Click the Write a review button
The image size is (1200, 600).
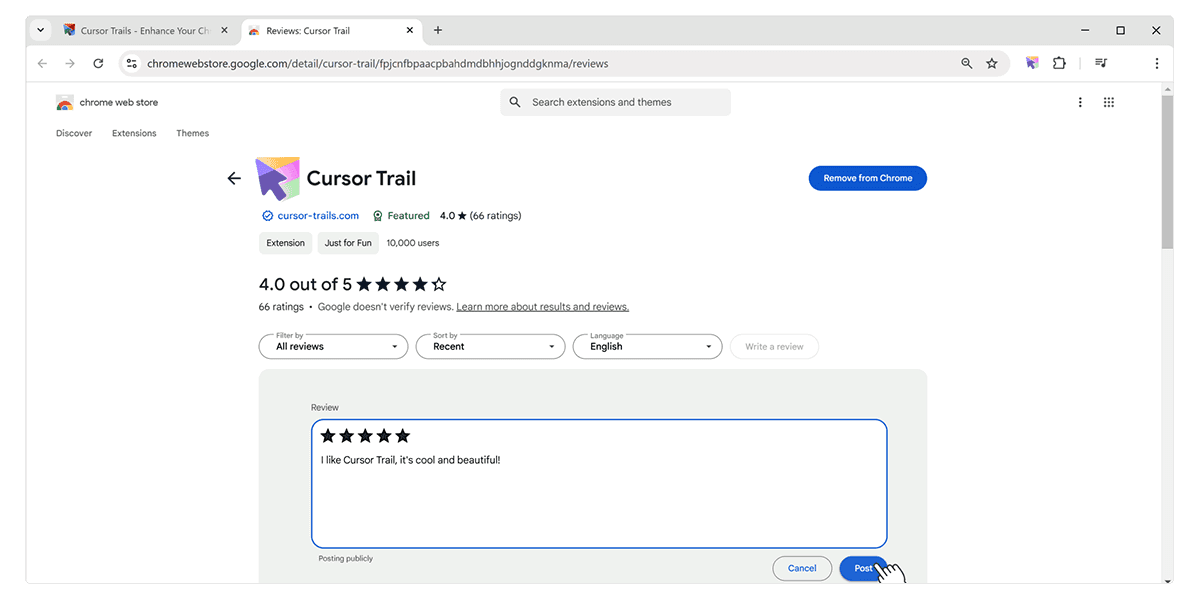[x=774, y=346]
